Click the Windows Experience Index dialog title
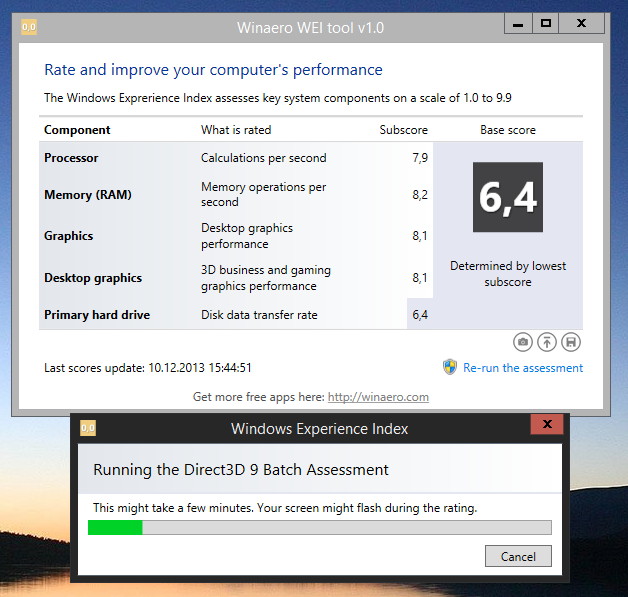 pyautogui.click(x=319, y=428)
